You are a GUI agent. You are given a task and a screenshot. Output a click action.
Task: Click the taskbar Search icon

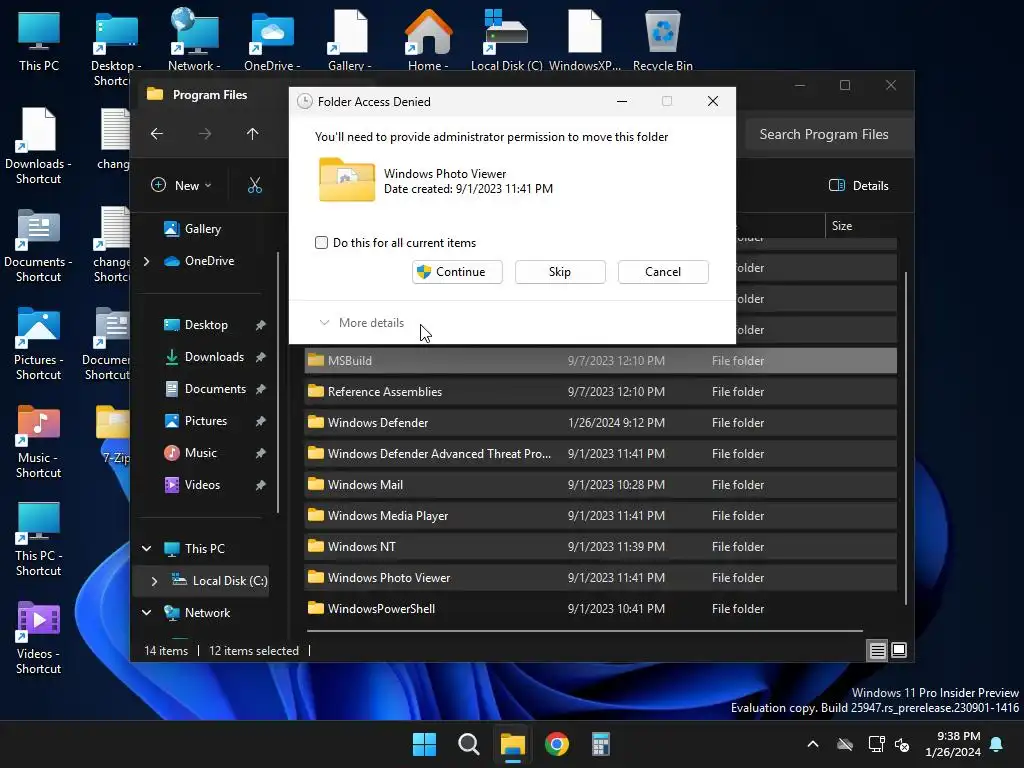(468, 744)
